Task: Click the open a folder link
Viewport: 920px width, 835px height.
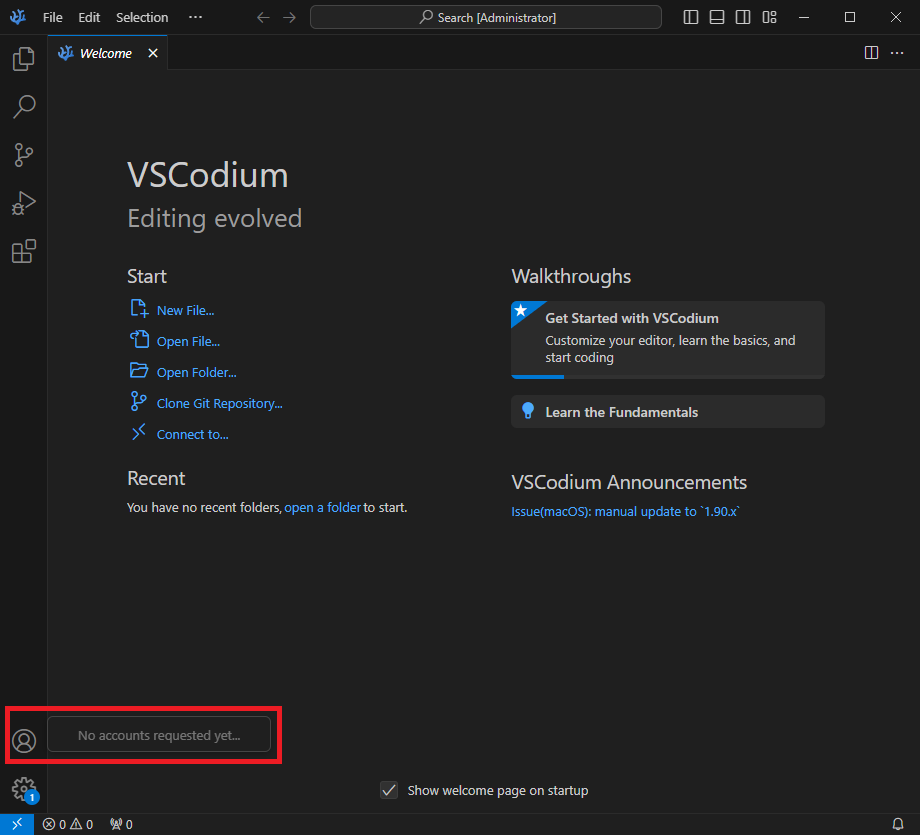Action: tap(322, 508)
